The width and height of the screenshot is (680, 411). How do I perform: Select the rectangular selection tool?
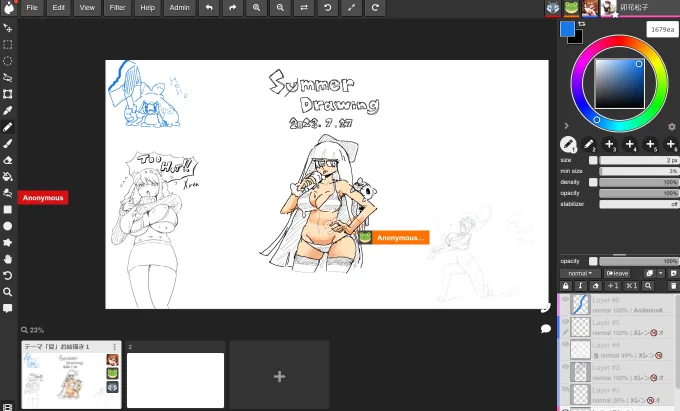pos(7,45)
